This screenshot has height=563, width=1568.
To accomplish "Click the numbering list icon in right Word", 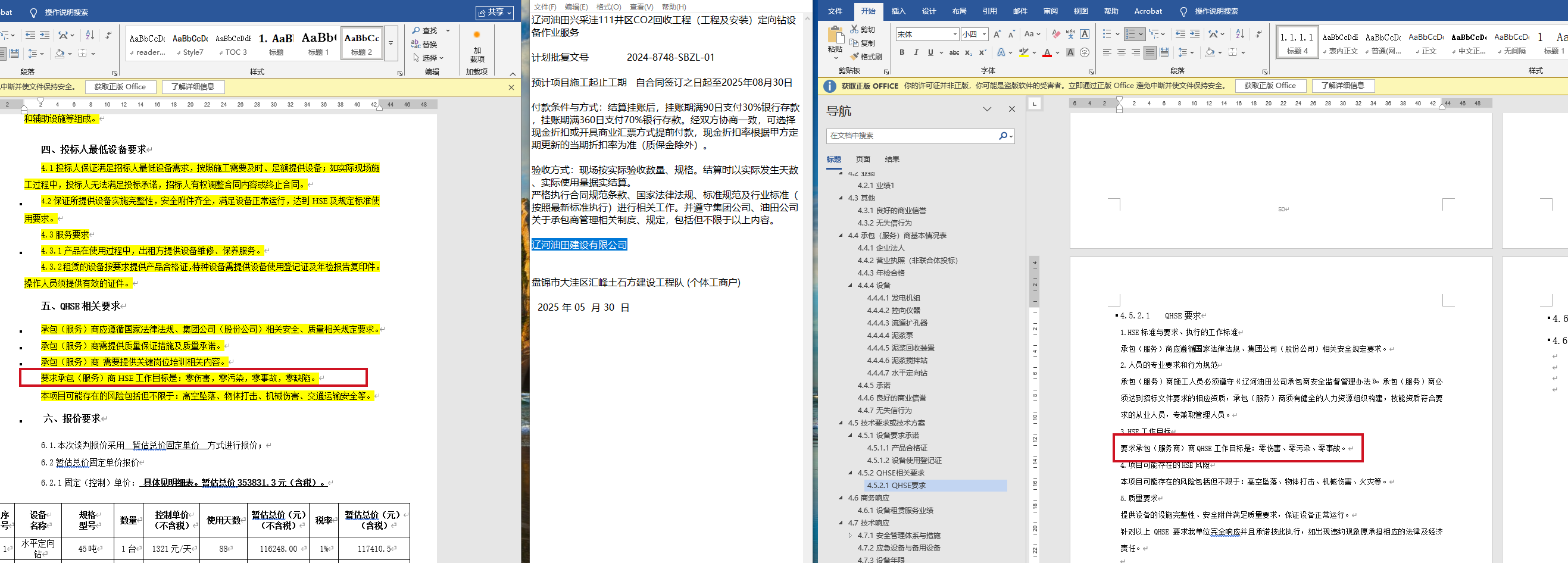I will tap(1130, 34).
